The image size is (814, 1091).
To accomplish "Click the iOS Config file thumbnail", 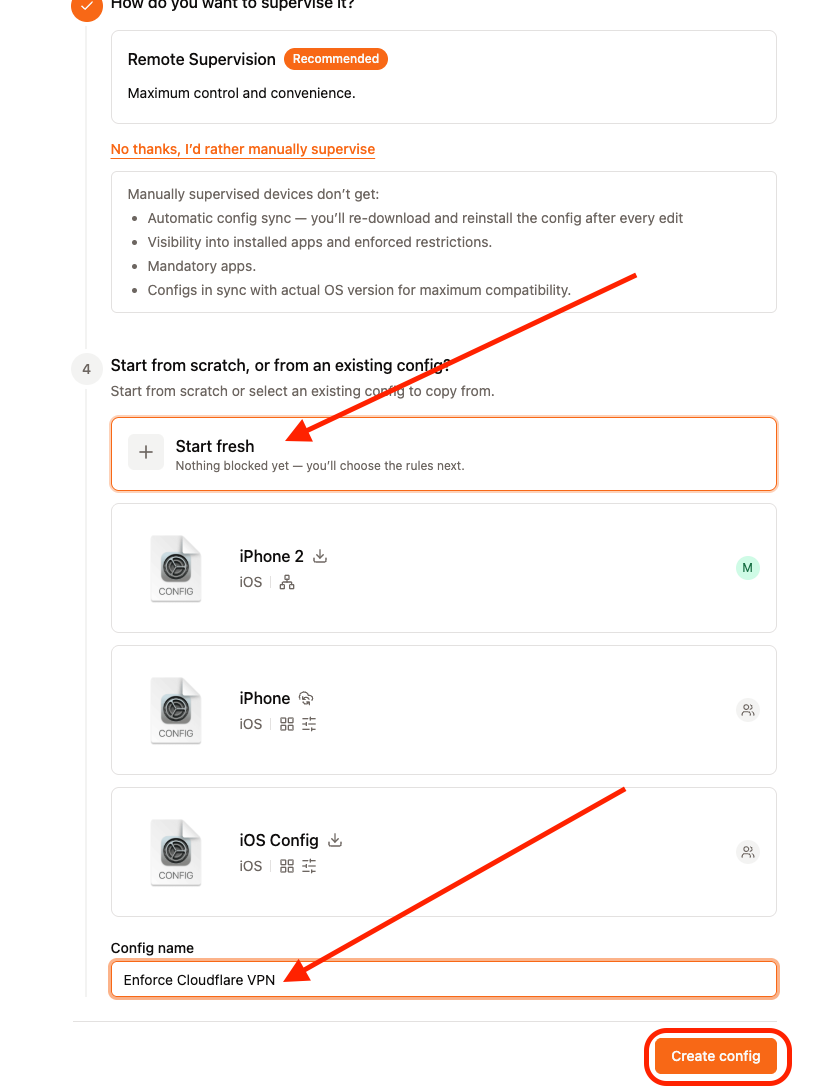I will pyautogui.click(x=176, y=852).
